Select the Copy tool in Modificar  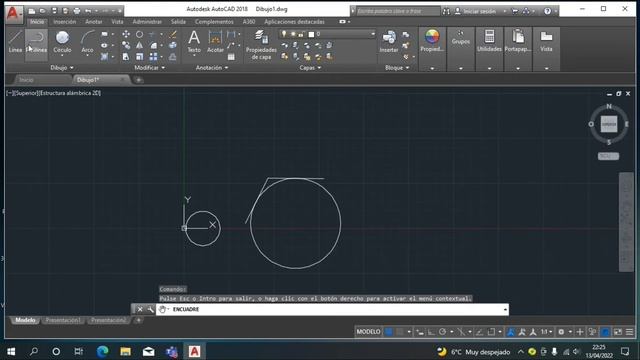[126, 45]
